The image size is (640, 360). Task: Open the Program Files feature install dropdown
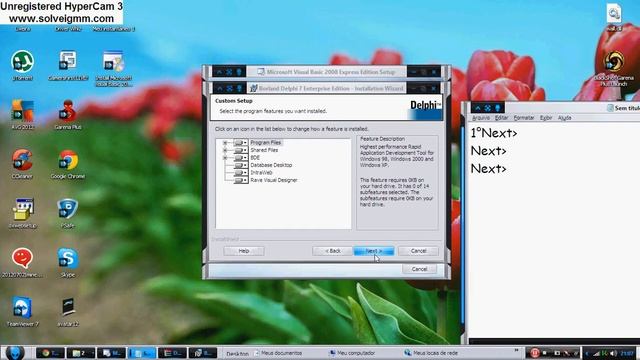(241, 143)
